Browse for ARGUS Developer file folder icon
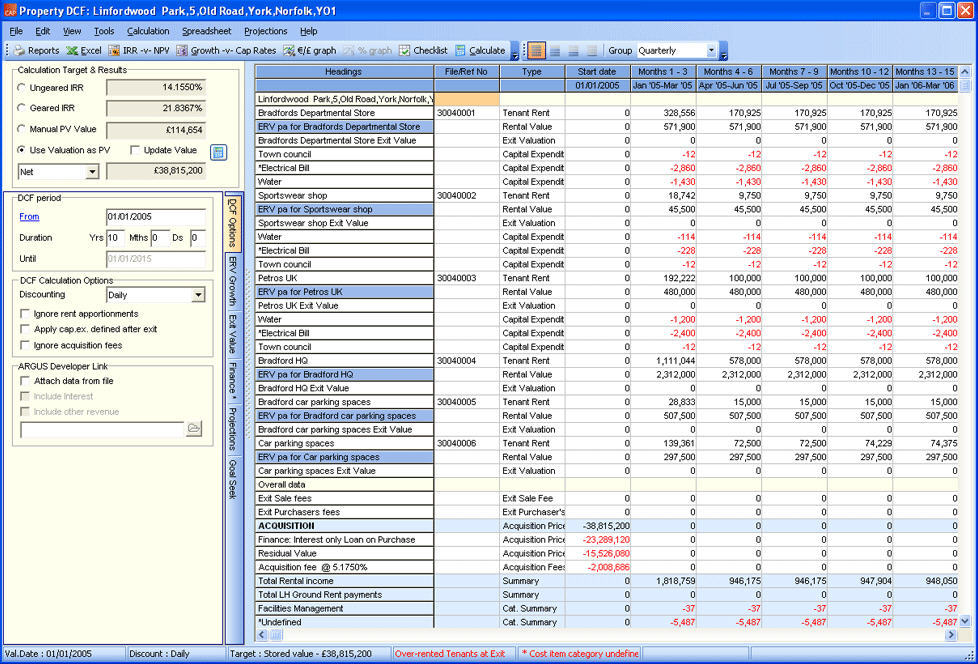978x664 pixels. (x=194, y=428)
